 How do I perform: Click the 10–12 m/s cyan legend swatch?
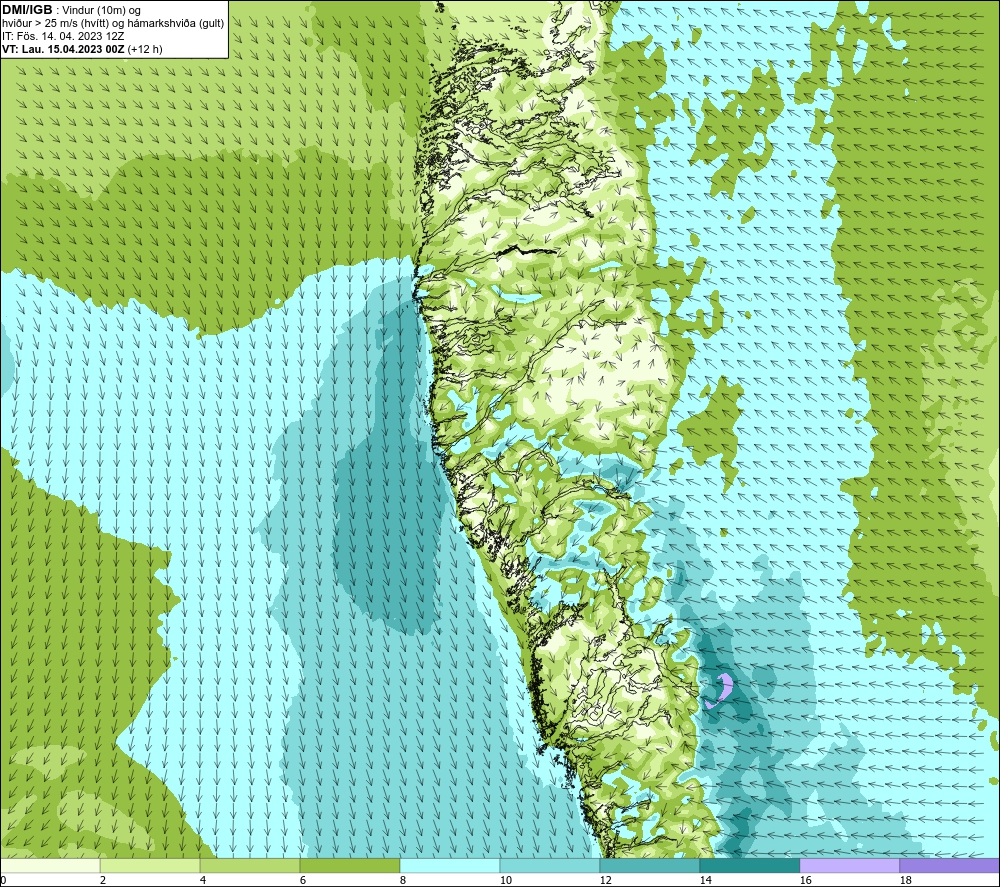(550, 865)
